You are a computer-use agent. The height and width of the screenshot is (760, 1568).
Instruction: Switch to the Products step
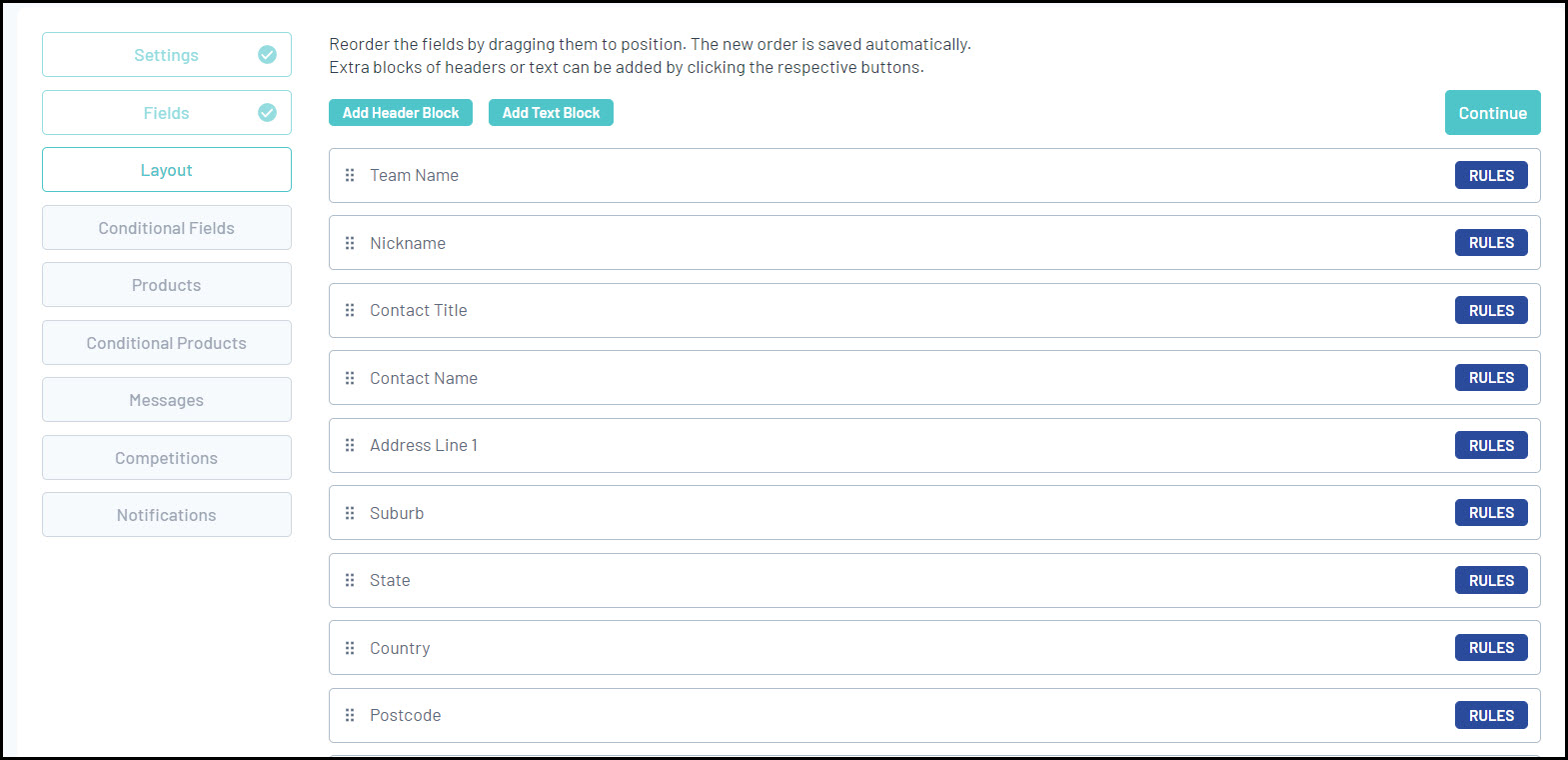click(167, 285)
